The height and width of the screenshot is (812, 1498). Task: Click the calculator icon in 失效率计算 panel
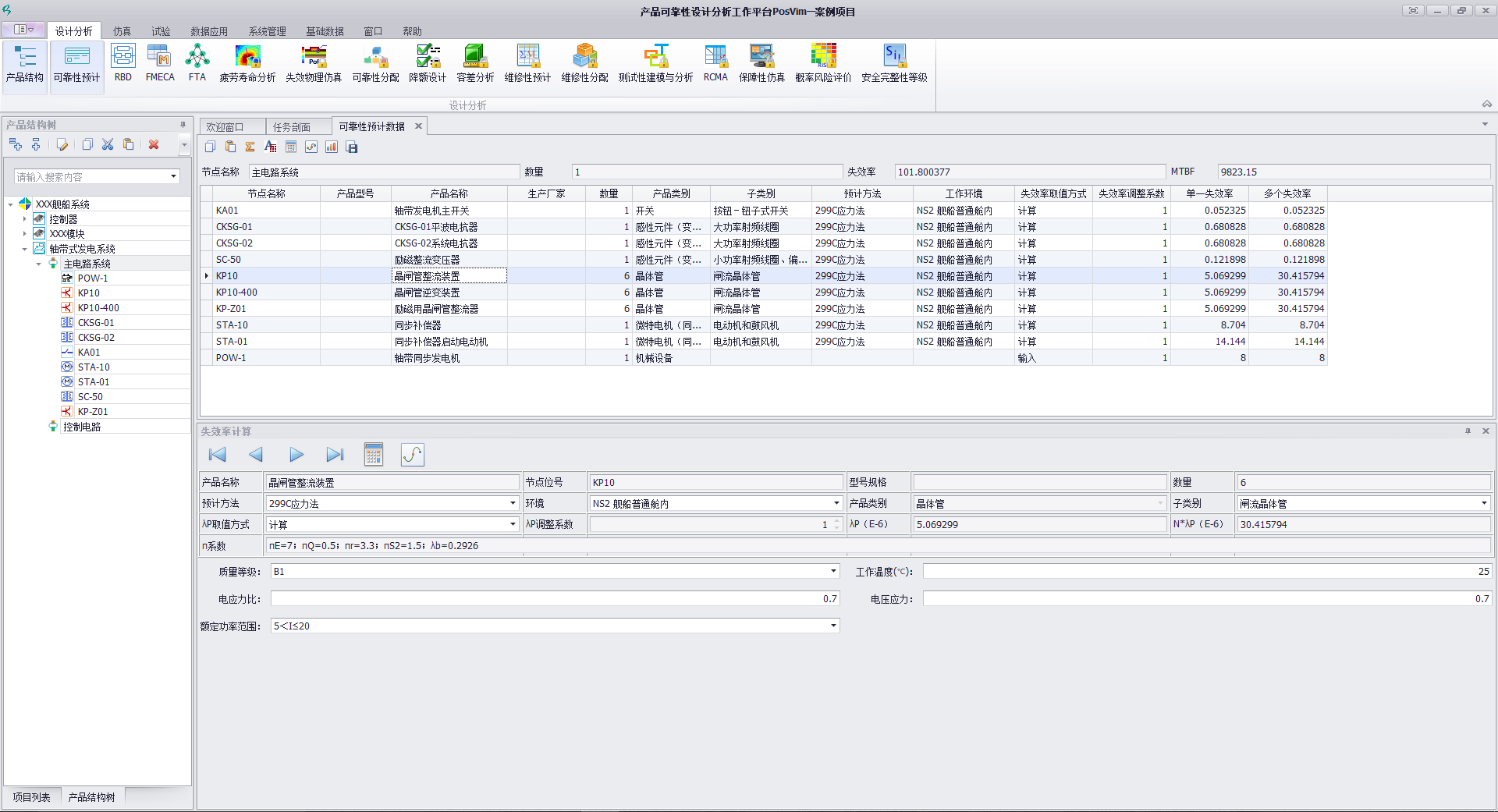(x=374, y=455)
